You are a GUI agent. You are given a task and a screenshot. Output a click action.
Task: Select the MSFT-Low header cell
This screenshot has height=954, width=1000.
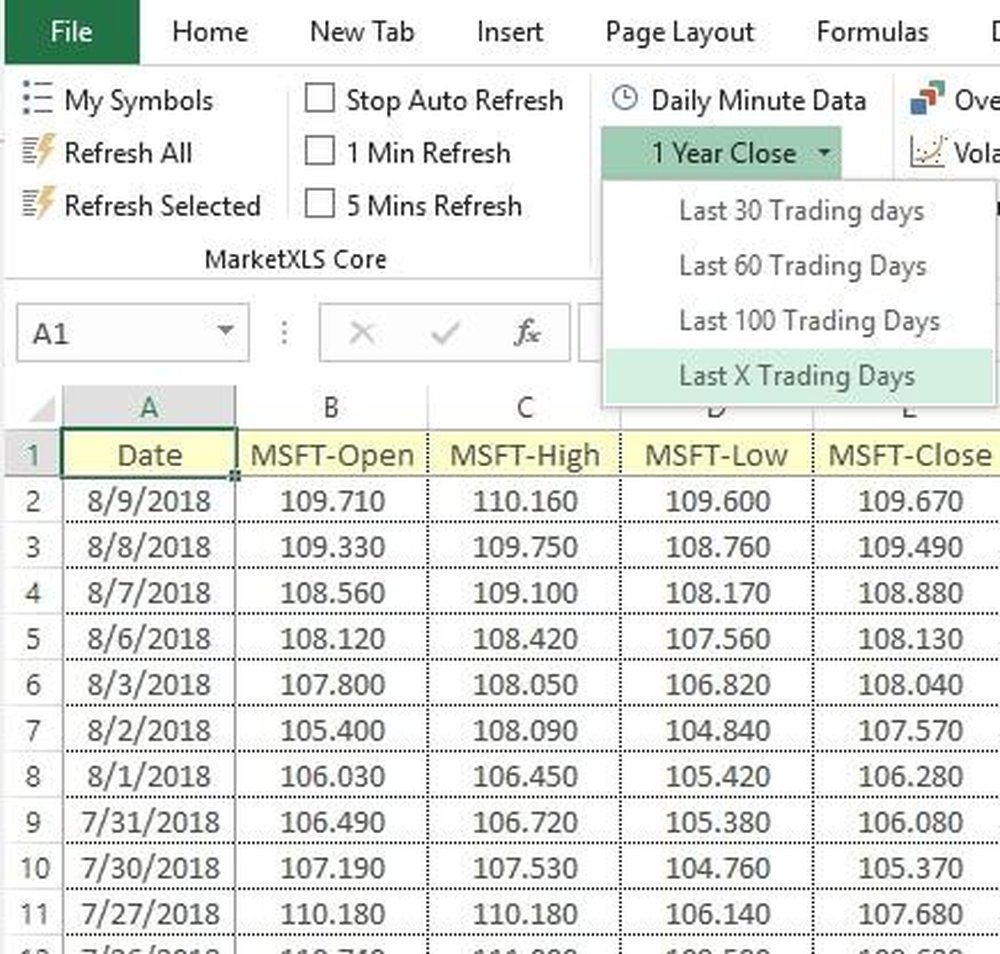(x=717, y=455)
